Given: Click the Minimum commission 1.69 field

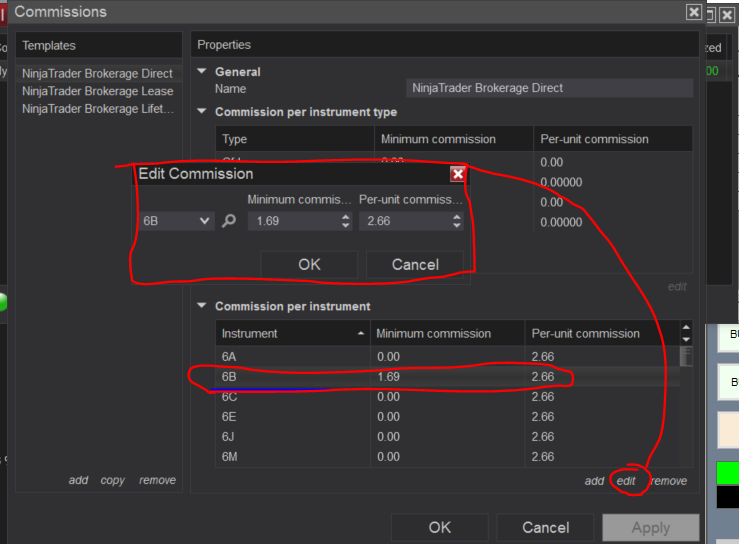Looking at the screenshot, I should (295, 221).
